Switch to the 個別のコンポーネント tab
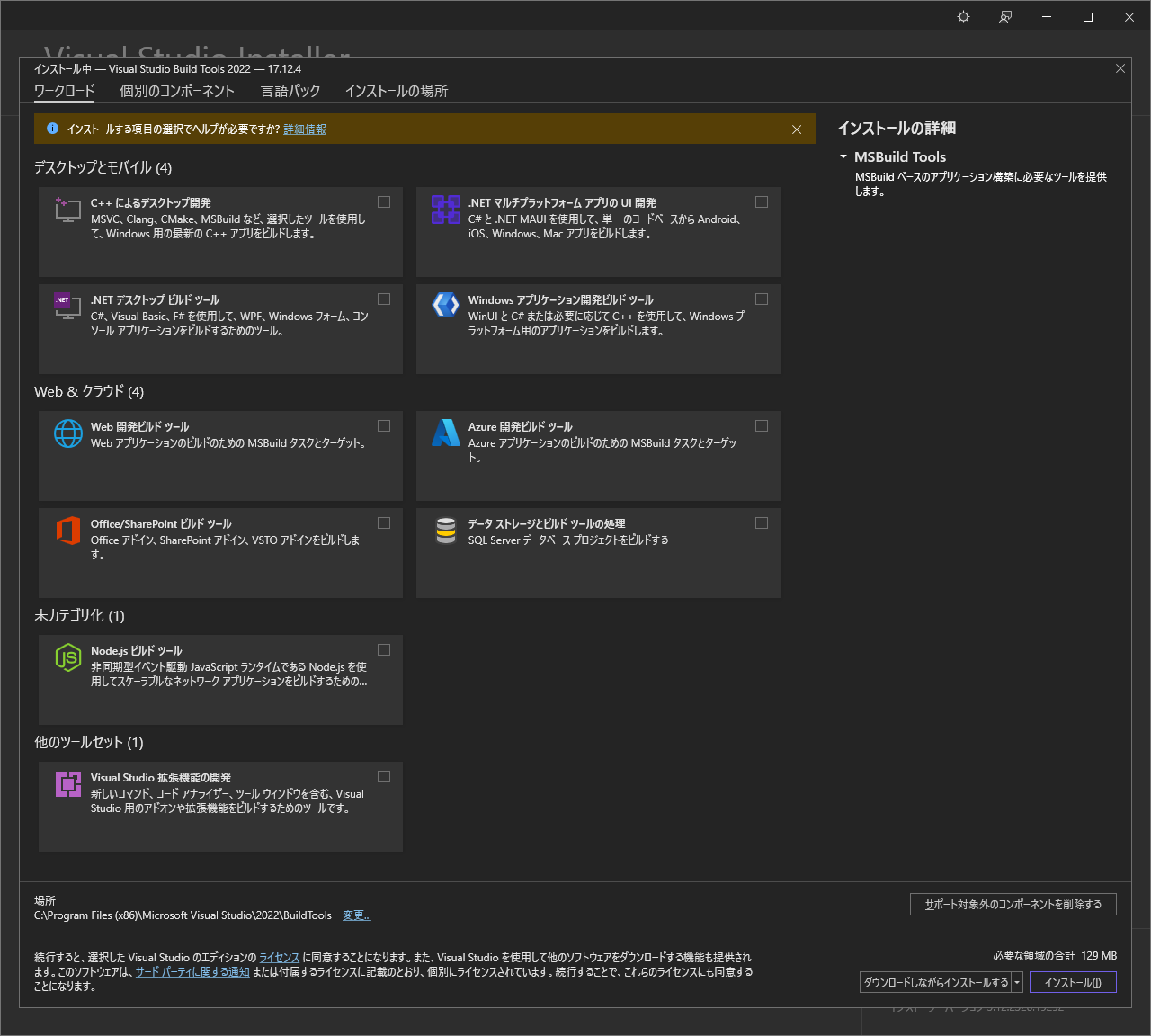 (177, 91)
